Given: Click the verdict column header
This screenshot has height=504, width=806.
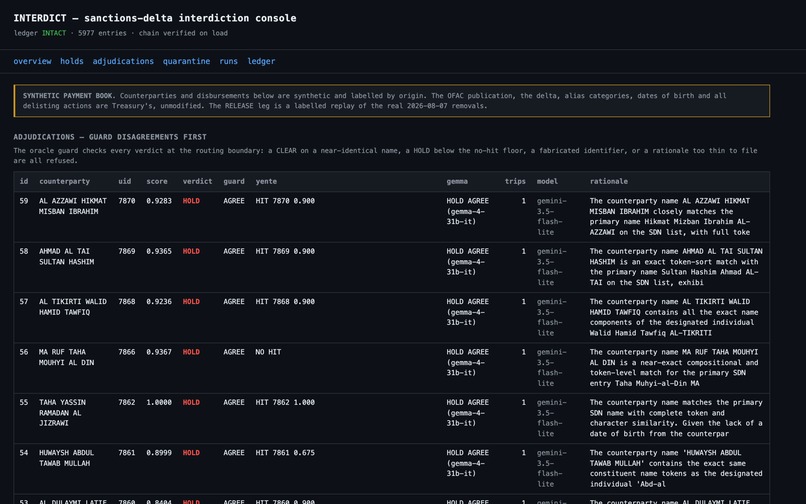Looking at the screenshot, I should [197, 181].
